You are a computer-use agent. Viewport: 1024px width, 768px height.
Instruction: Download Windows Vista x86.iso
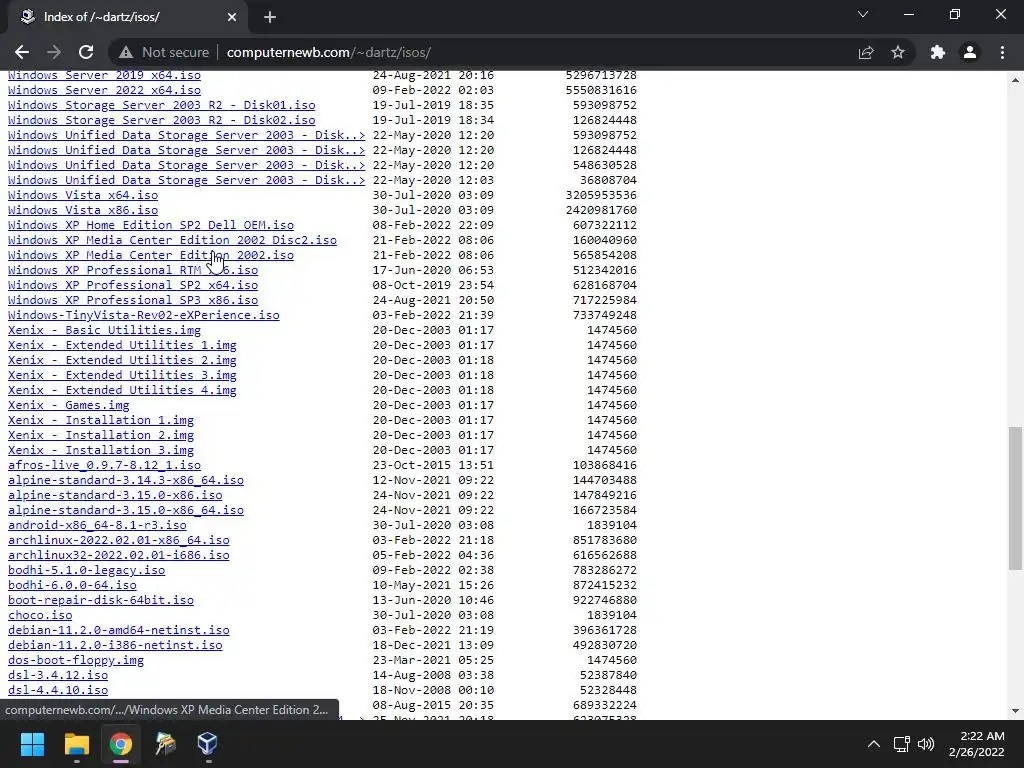83,210
